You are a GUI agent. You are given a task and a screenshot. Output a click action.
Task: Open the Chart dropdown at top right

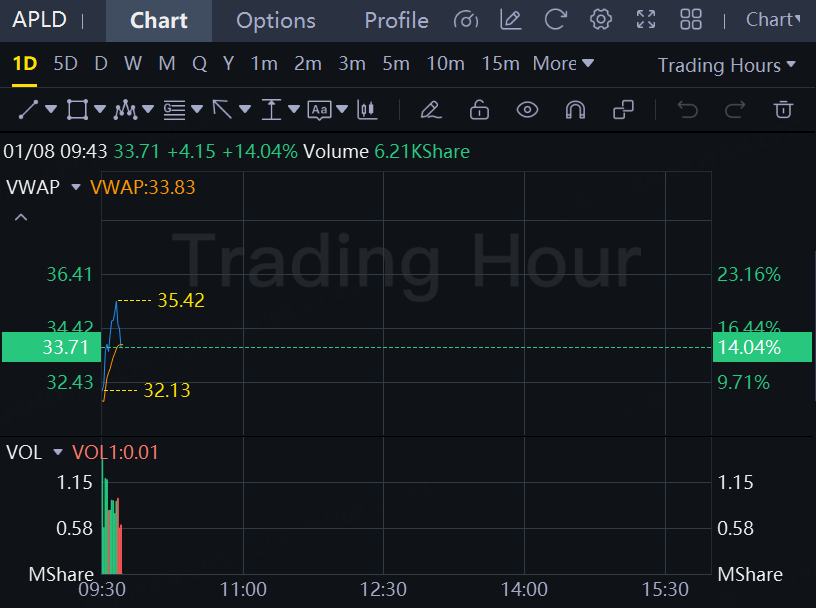(x=773, y=20)
